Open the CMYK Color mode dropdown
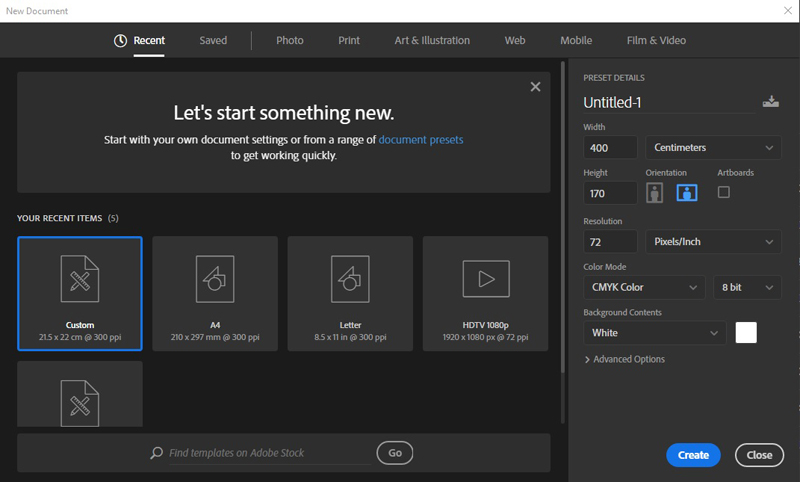This screenshot has height=482, width=800. pyautogui.click(x=643, y=288)
